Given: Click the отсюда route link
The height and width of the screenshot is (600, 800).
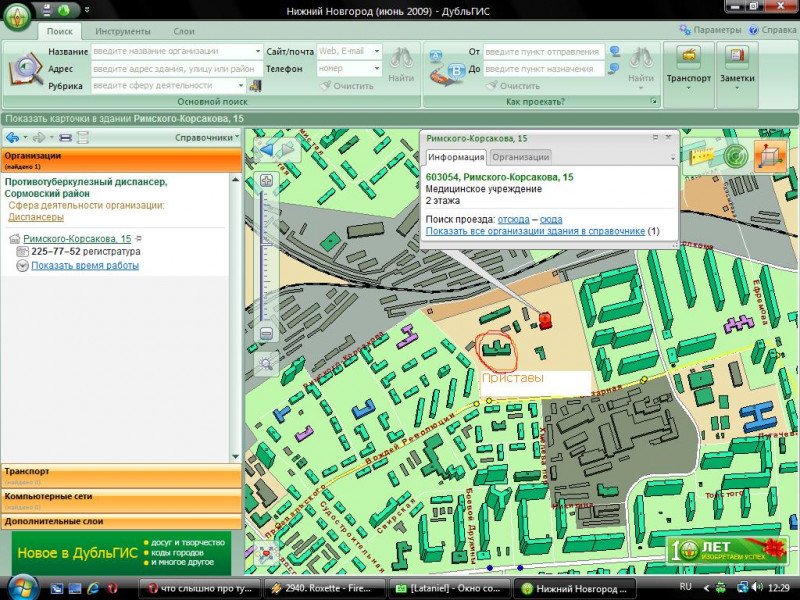Looking at the screenshot, I should [513, 218].
